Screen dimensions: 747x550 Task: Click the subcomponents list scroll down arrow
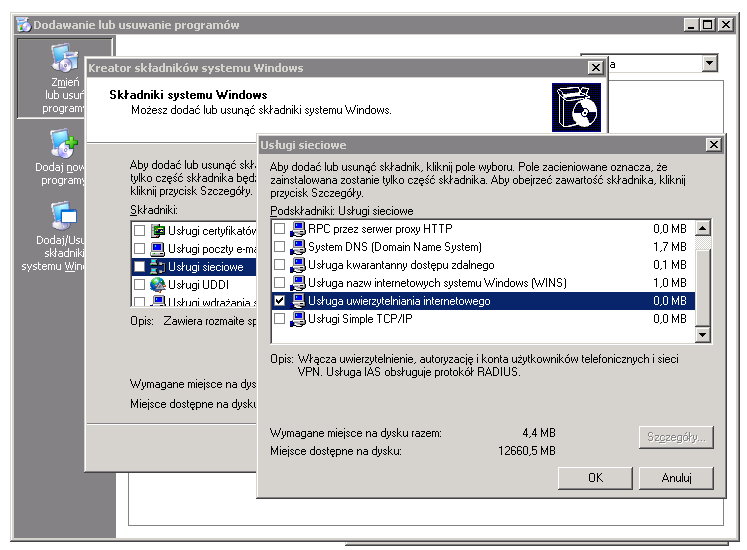[703, 335]
